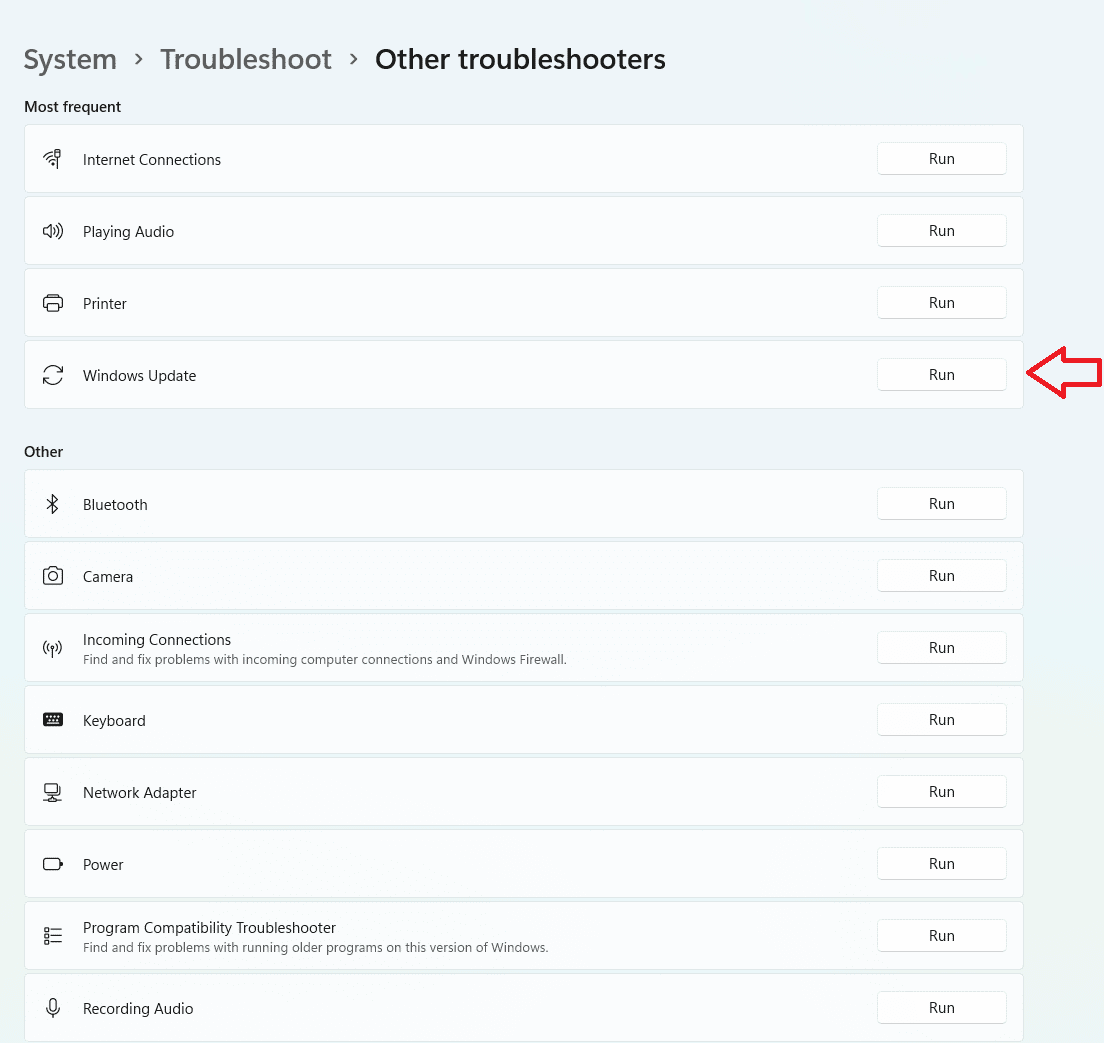The width and height of the screenshot is (1104, 1043).
Task: Click the Windows Update sync icon
Action: (53, 375)
